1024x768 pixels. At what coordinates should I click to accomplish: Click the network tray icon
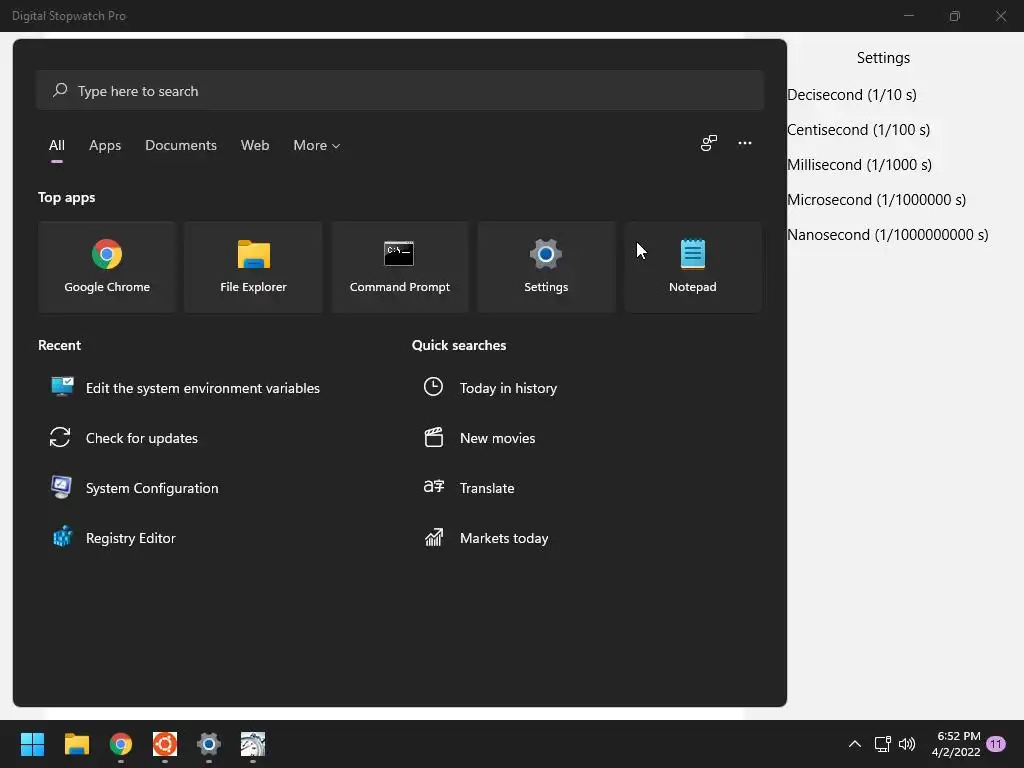pyautogui.click(x=882, y=744)
